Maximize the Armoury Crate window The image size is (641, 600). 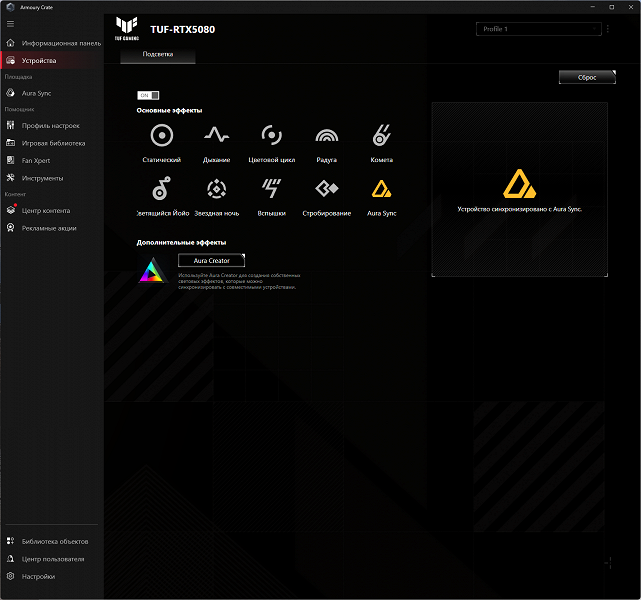pos(612,7)
